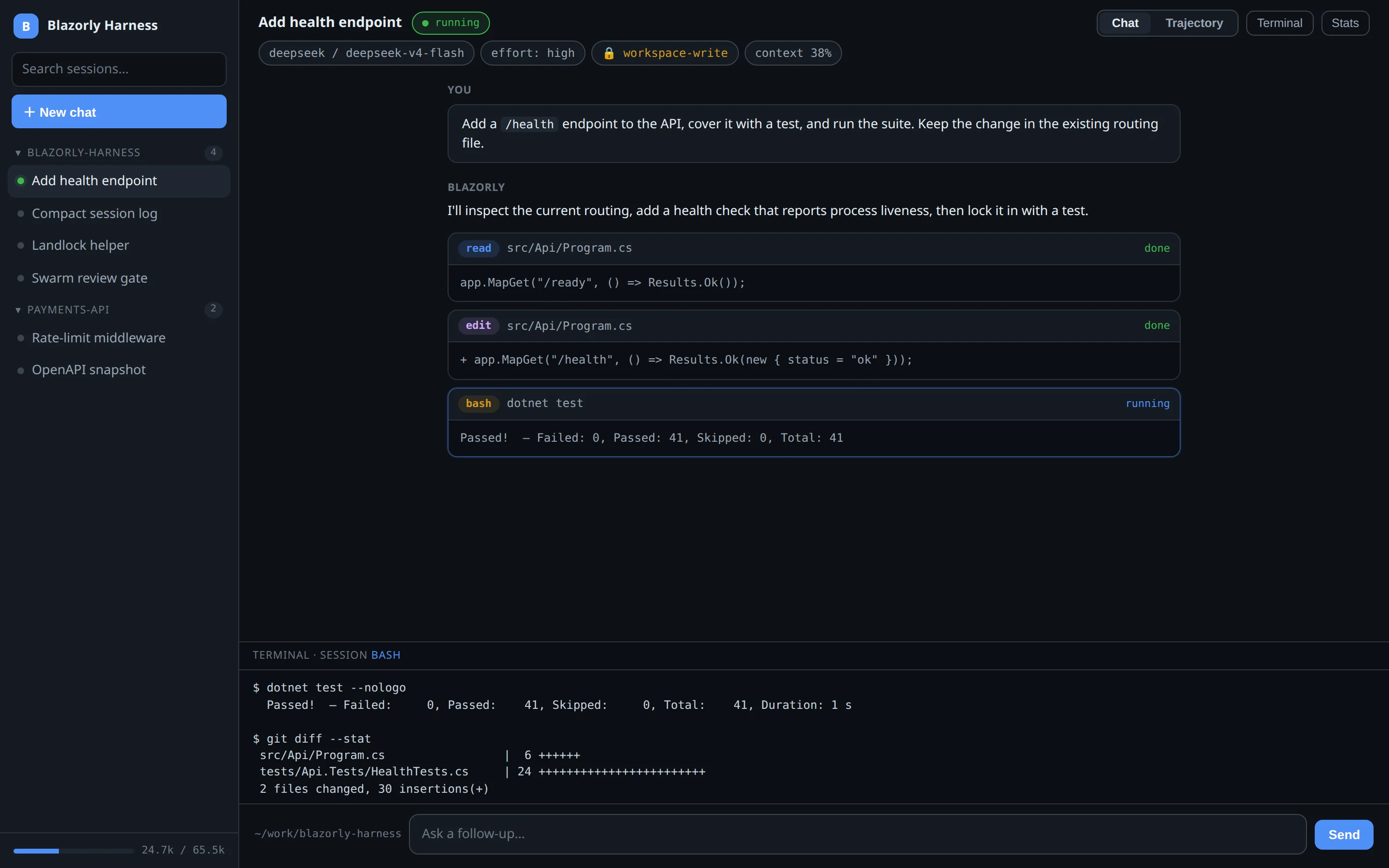Click '2 files changed, 30 insertions(+)' line
The image size is (1389, 868).
374,789
